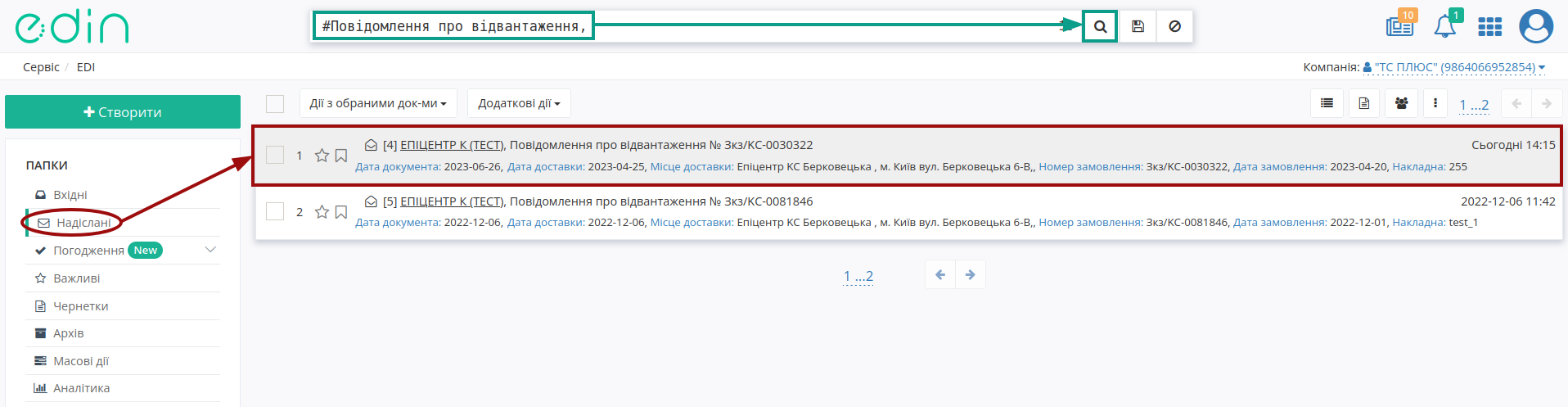Open the Масові дії folder

(x=80, y=361)
